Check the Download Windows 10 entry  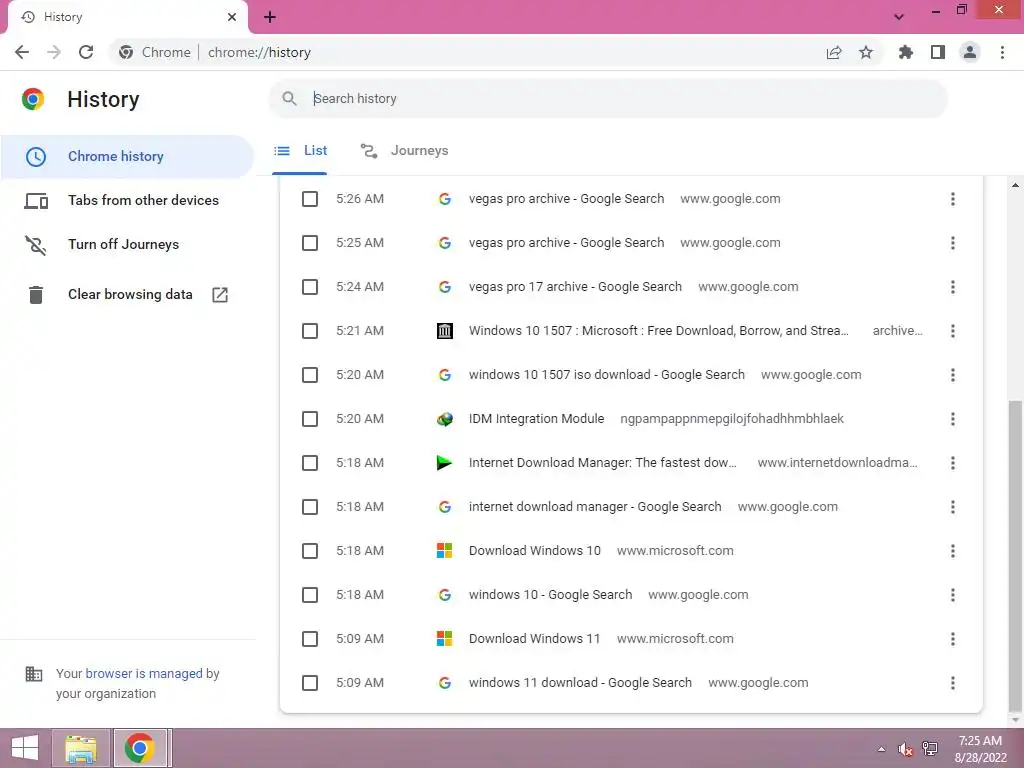click(x=310, y=551)
